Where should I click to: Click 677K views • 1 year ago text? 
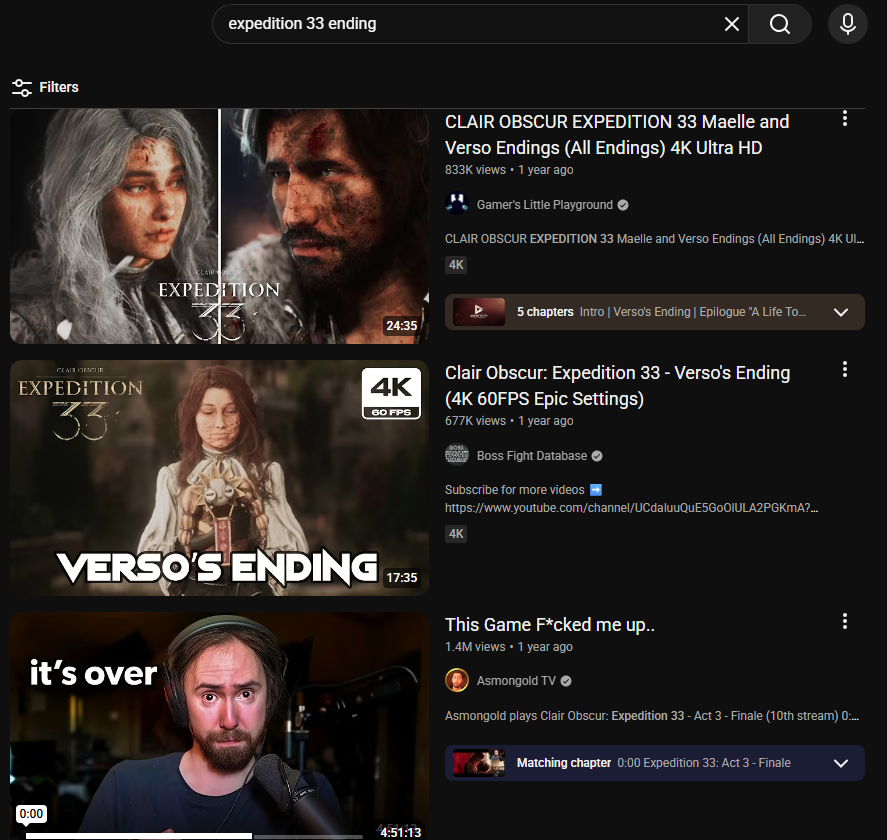coord(509,421)
